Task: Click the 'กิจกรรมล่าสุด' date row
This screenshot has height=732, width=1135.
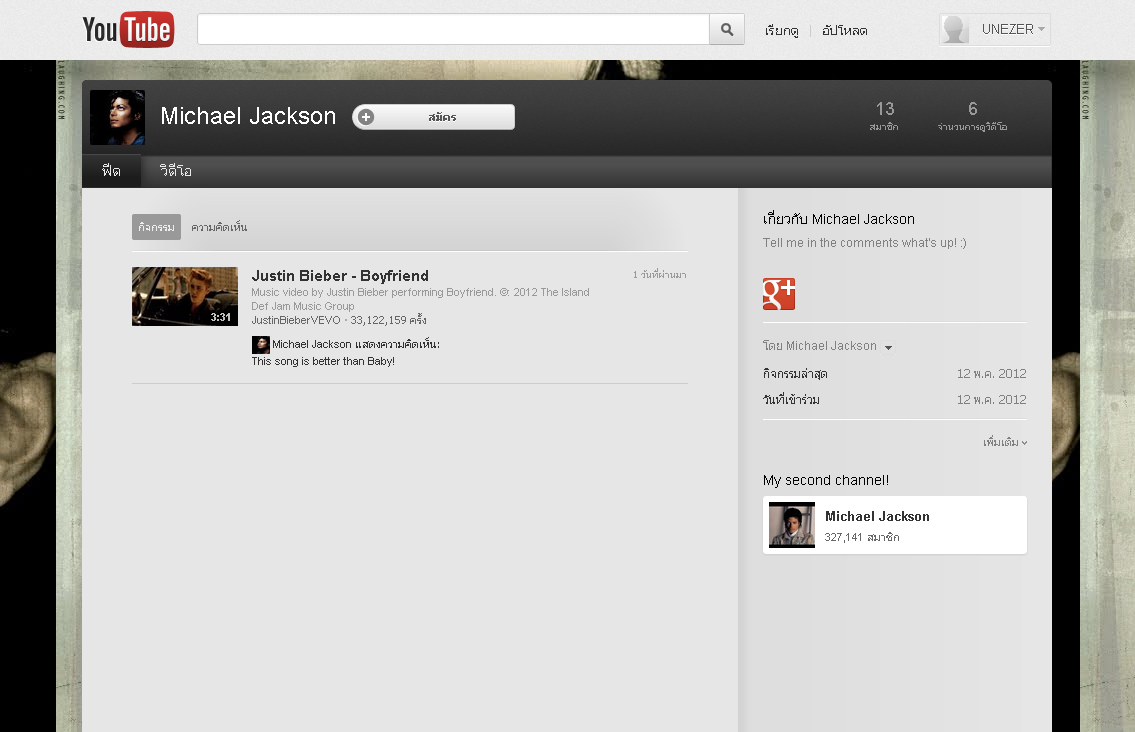Action: tap(895, 374)
